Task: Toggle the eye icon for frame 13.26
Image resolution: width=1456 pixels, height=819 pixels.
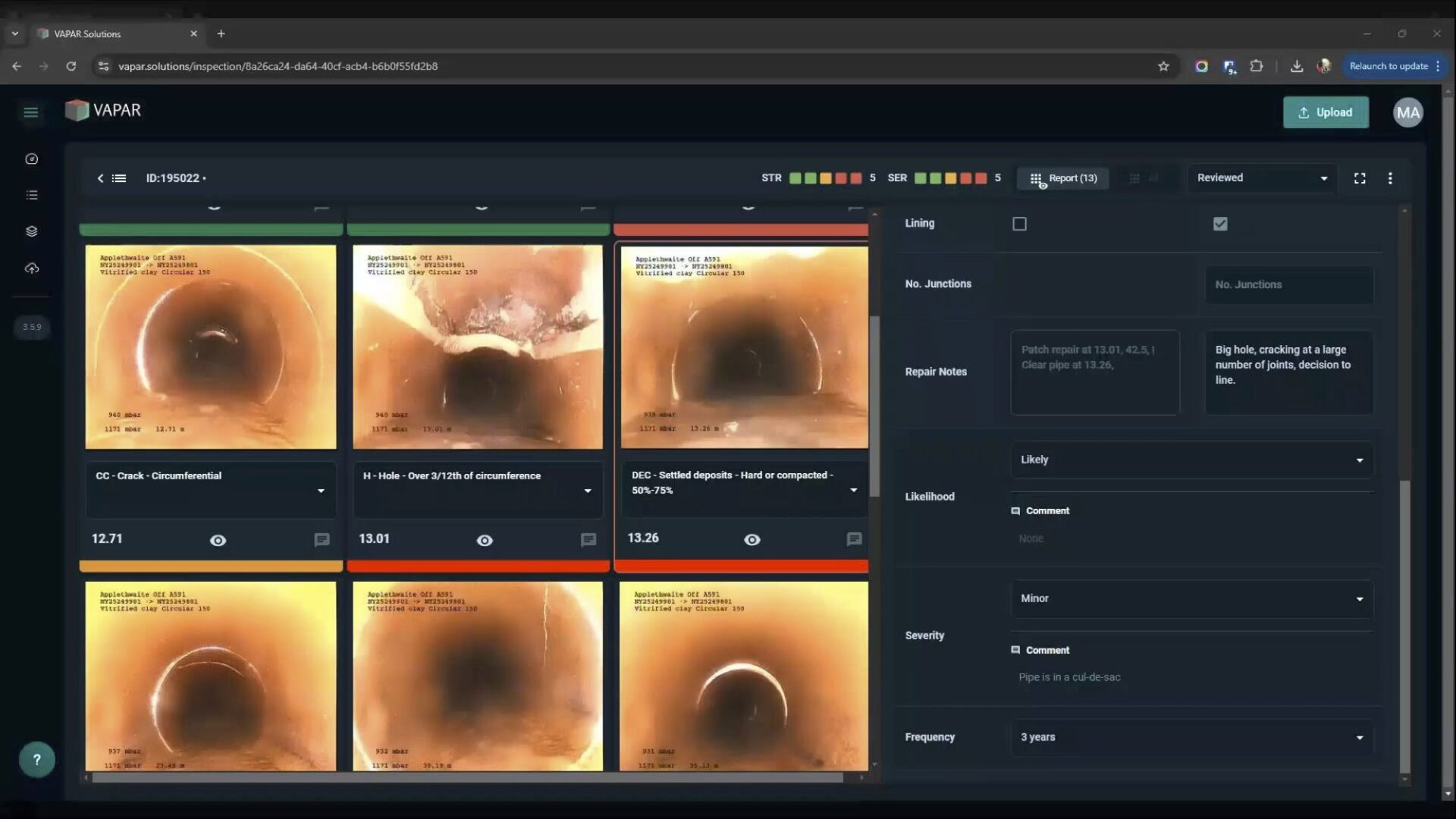Action: (x=752, y=540)
